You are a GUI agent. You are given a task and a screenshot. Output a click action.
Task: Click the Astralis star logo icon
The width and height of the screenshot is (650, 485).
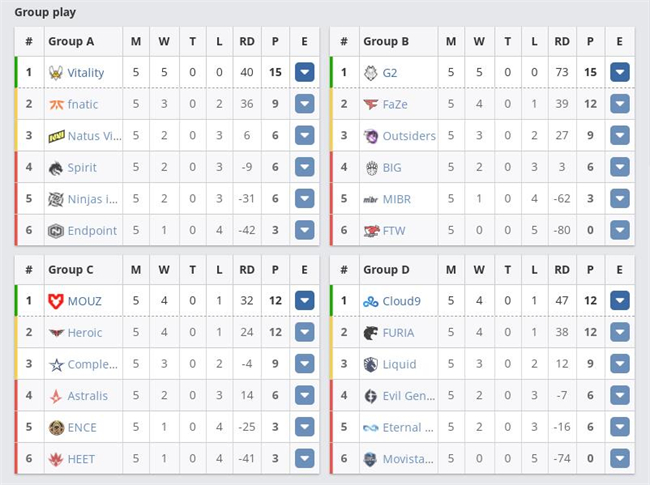pos(56,396)
